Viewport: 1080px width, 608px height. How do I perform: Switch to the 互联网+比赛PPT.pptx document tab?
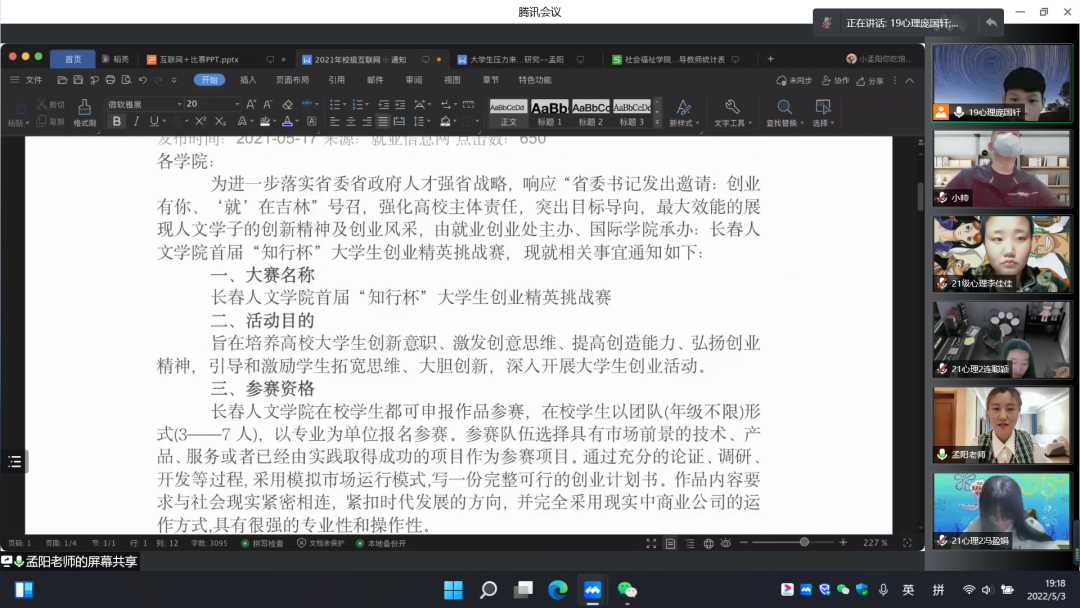(194, 60)
